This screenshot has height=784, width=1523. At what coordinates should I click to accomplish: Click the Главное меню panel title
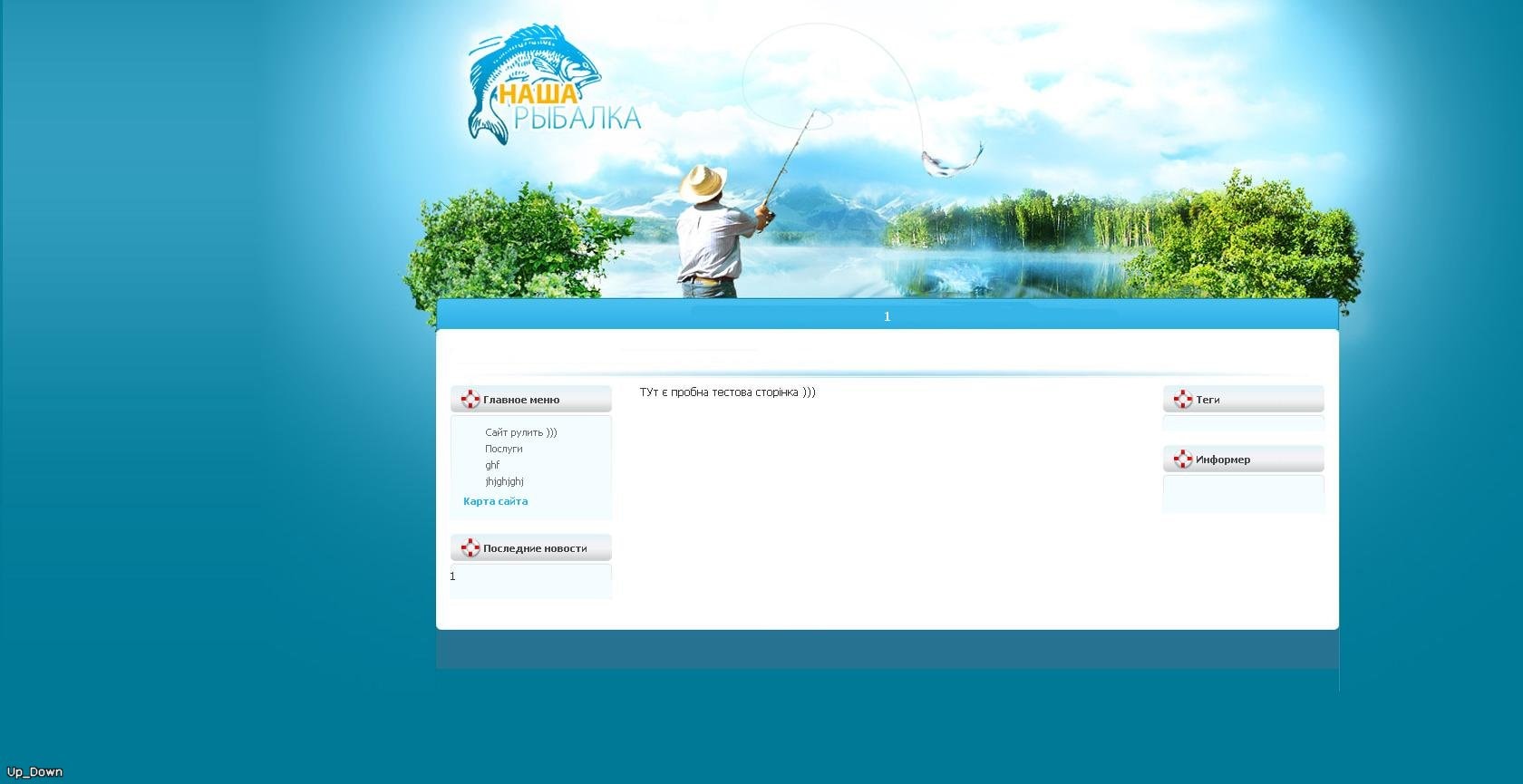click(x=521, y=400)
